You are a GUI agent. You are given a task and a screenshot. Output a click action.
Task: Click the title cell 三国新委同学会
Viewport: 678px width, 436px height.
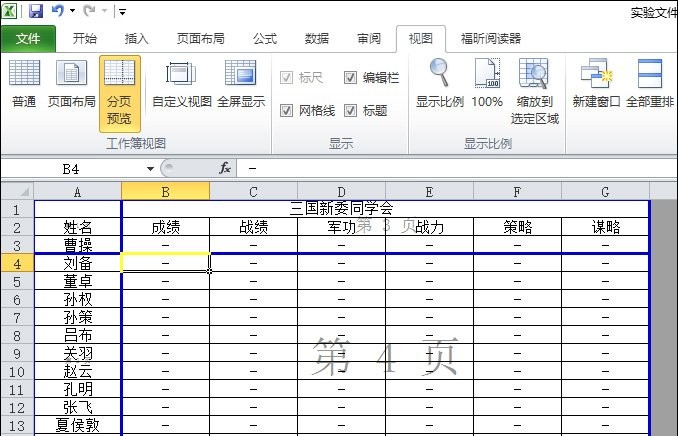[385, 209]
